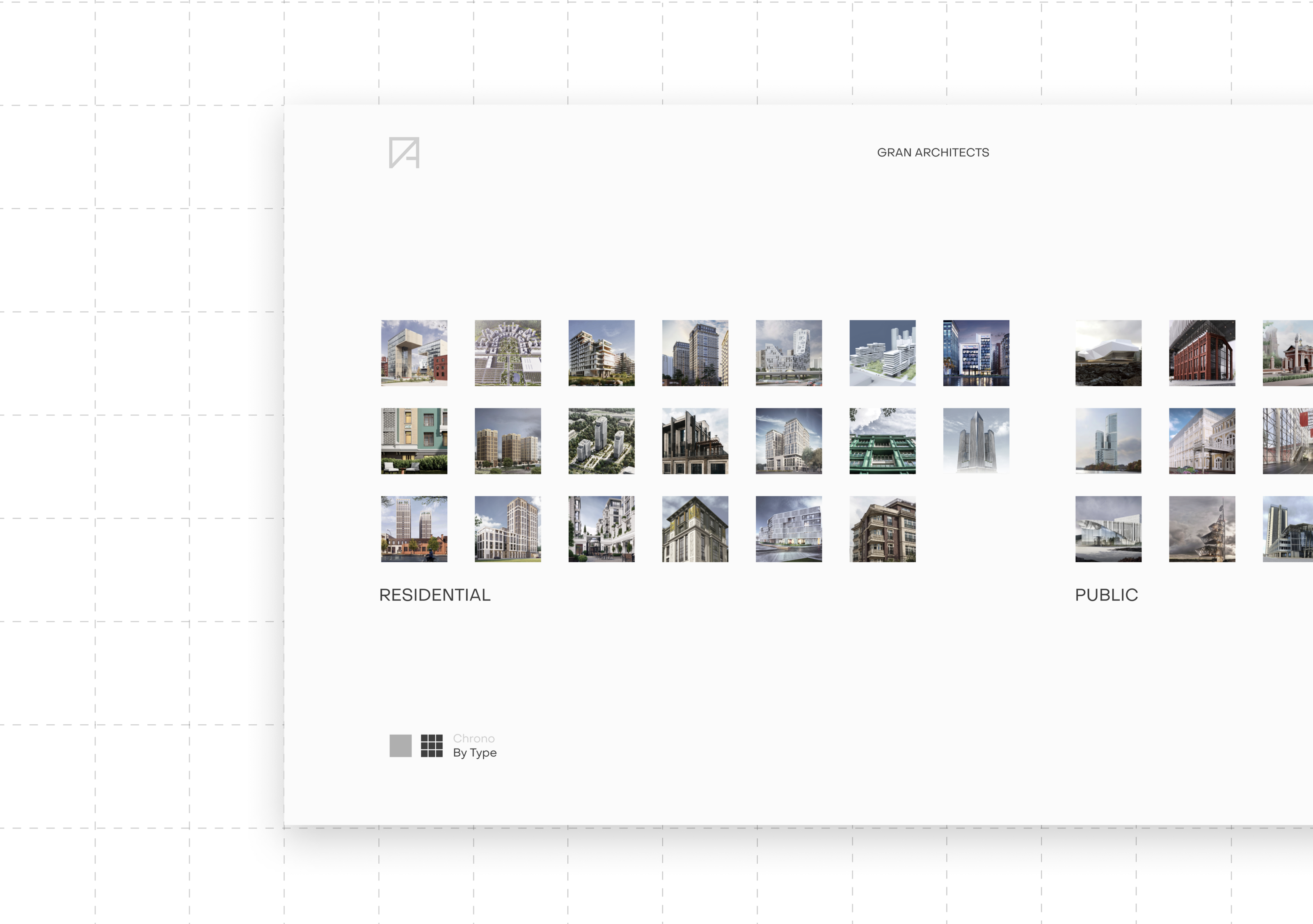Screen dimensions: 1313x924
Task: Switch to single large tile view icon
Action: click(x=400, y=745)
